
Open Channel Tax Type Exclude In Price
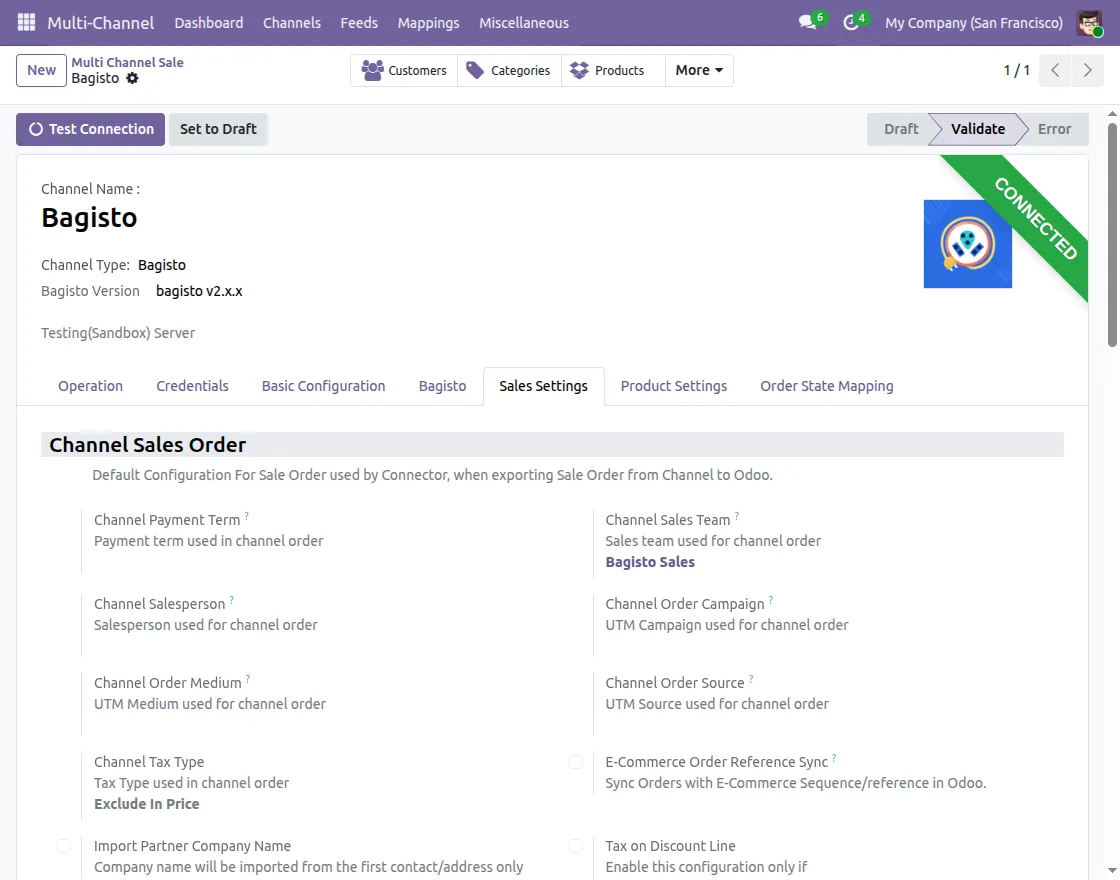tap(146, 804)
